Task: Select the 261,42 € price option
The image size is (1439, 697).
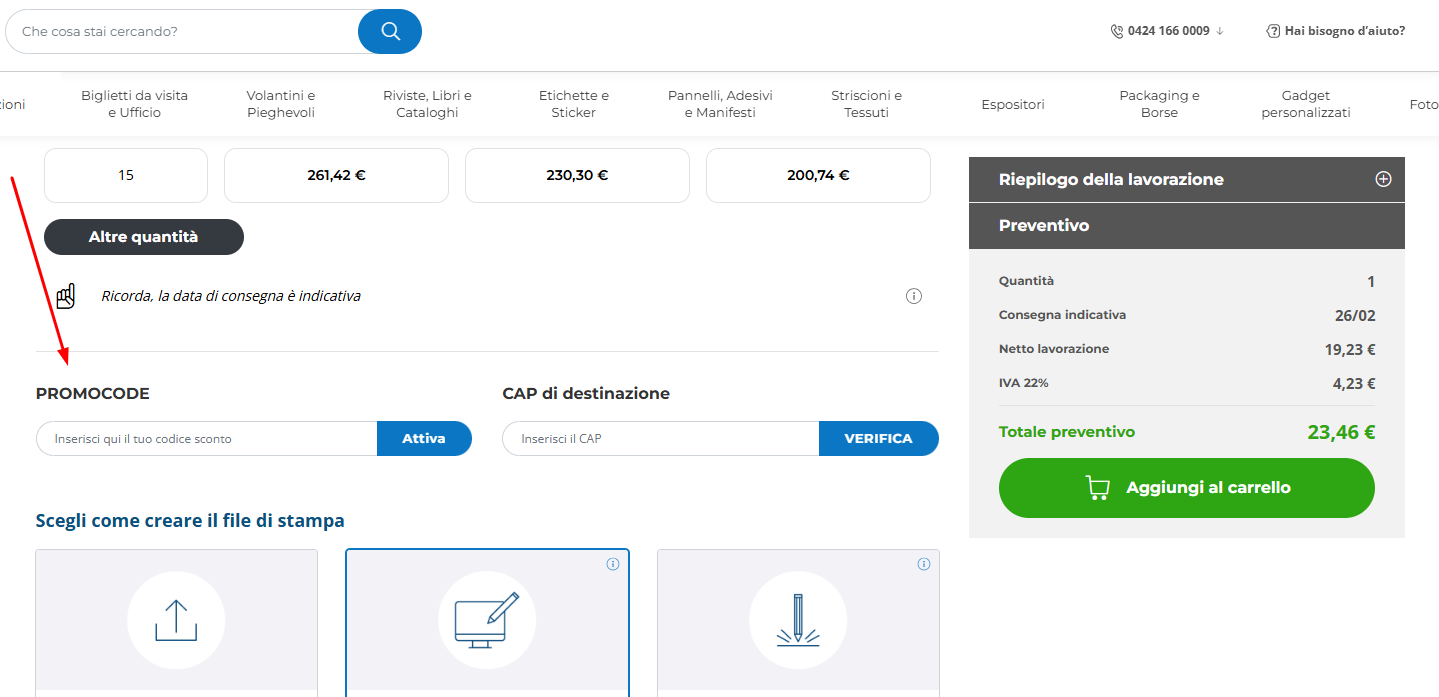Action: click(336, 175)
